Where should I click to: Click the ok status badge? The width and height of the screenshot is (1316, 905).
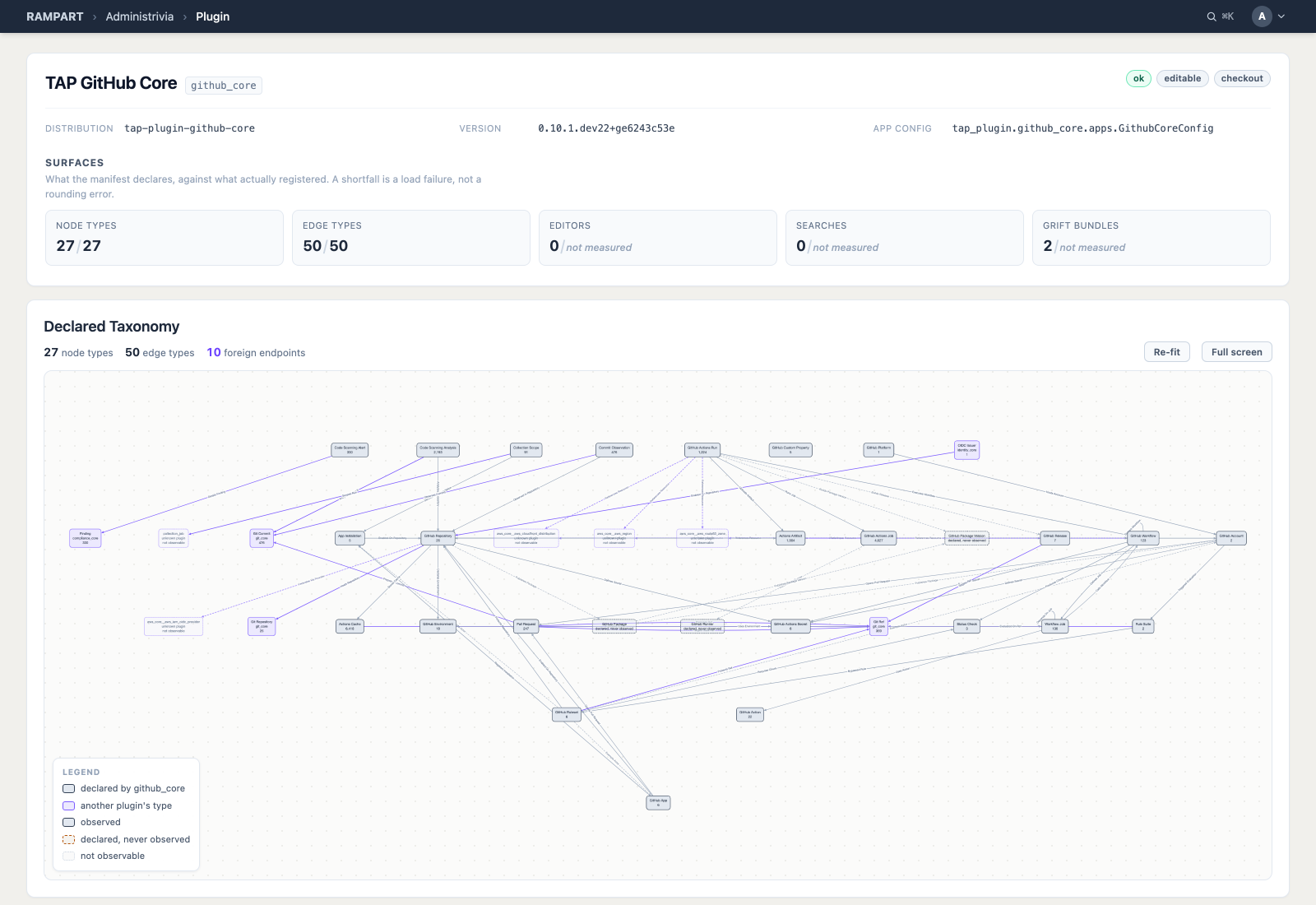click(1138, 78)
